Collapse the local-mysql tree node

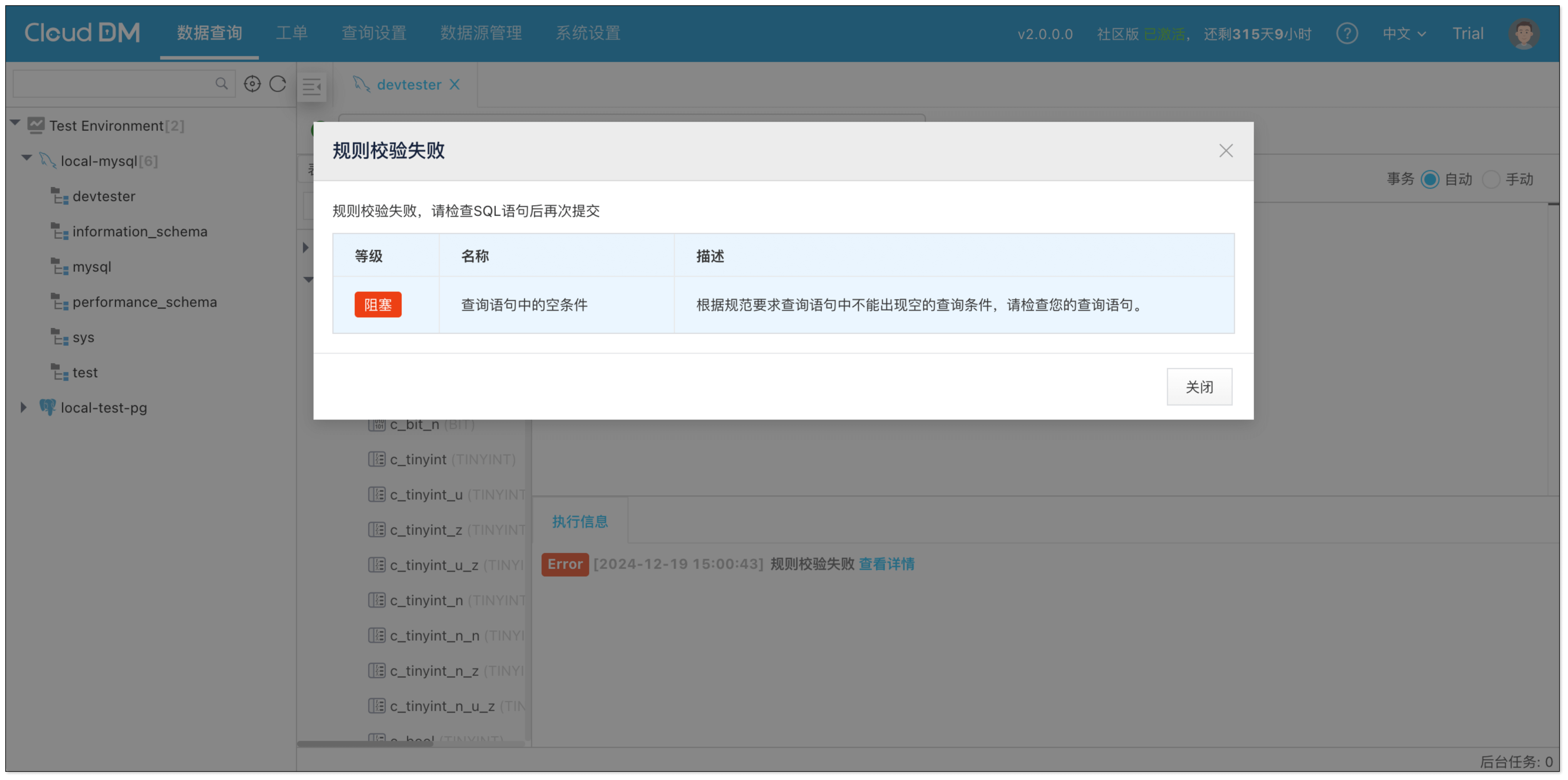27,158
